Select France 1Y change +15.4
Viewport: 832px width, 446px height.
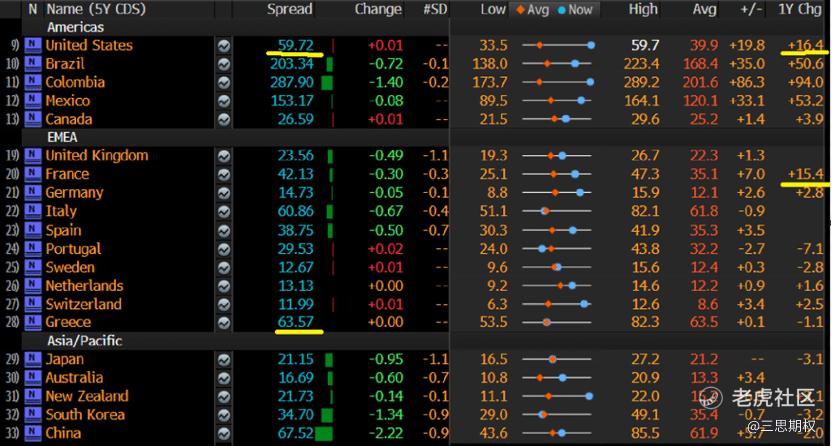[x=805, y=174]
